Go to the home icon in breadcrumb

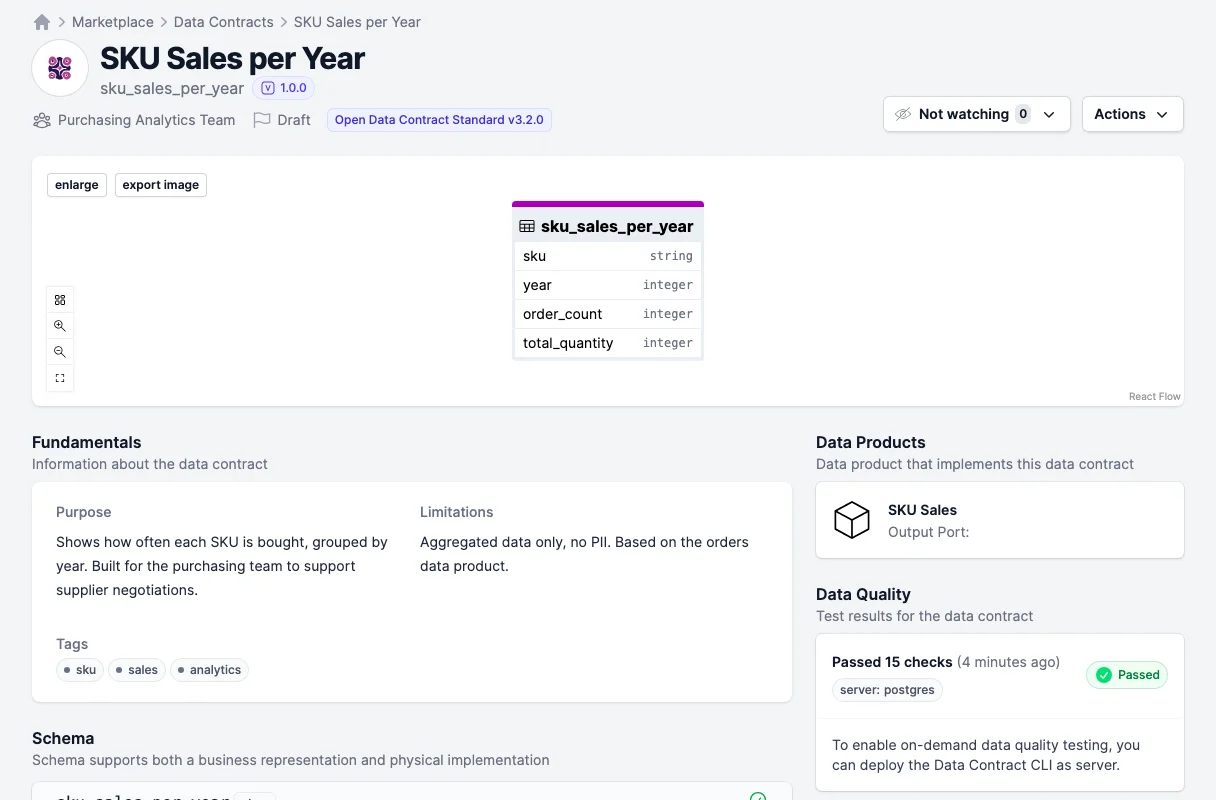point(42,22)
